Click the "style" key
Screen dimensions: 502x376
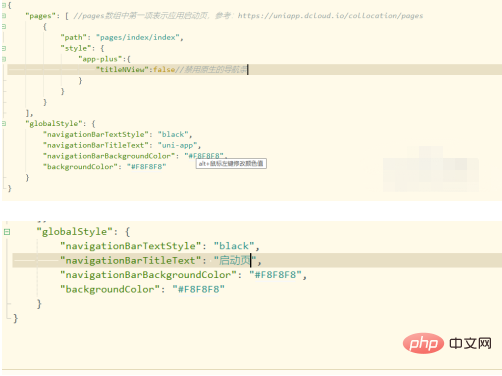[x=76, y=48]
